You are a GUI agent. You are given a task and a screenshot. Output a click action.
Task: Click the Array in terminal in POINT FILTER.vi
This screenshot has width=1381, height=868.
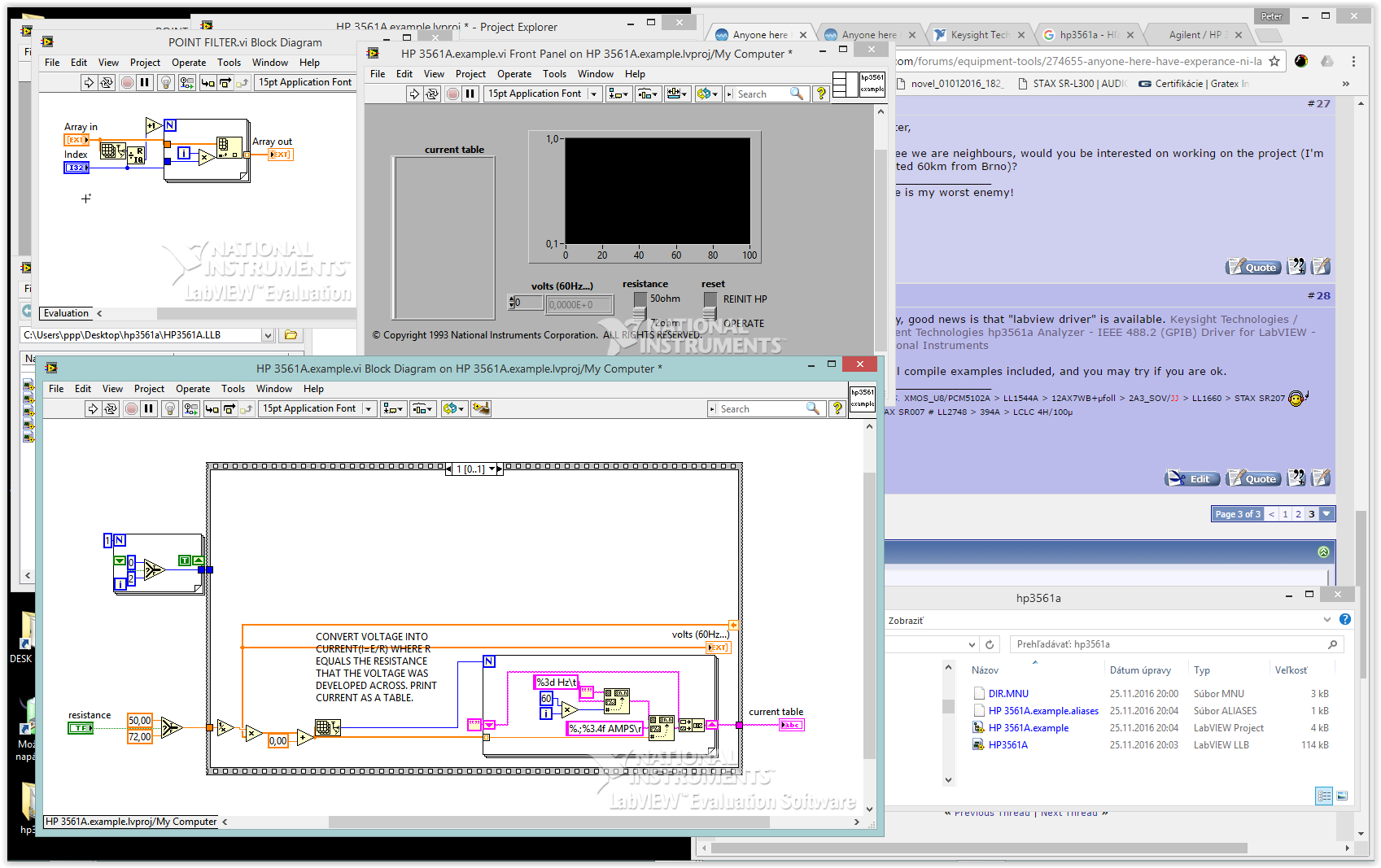pos(76,140)
